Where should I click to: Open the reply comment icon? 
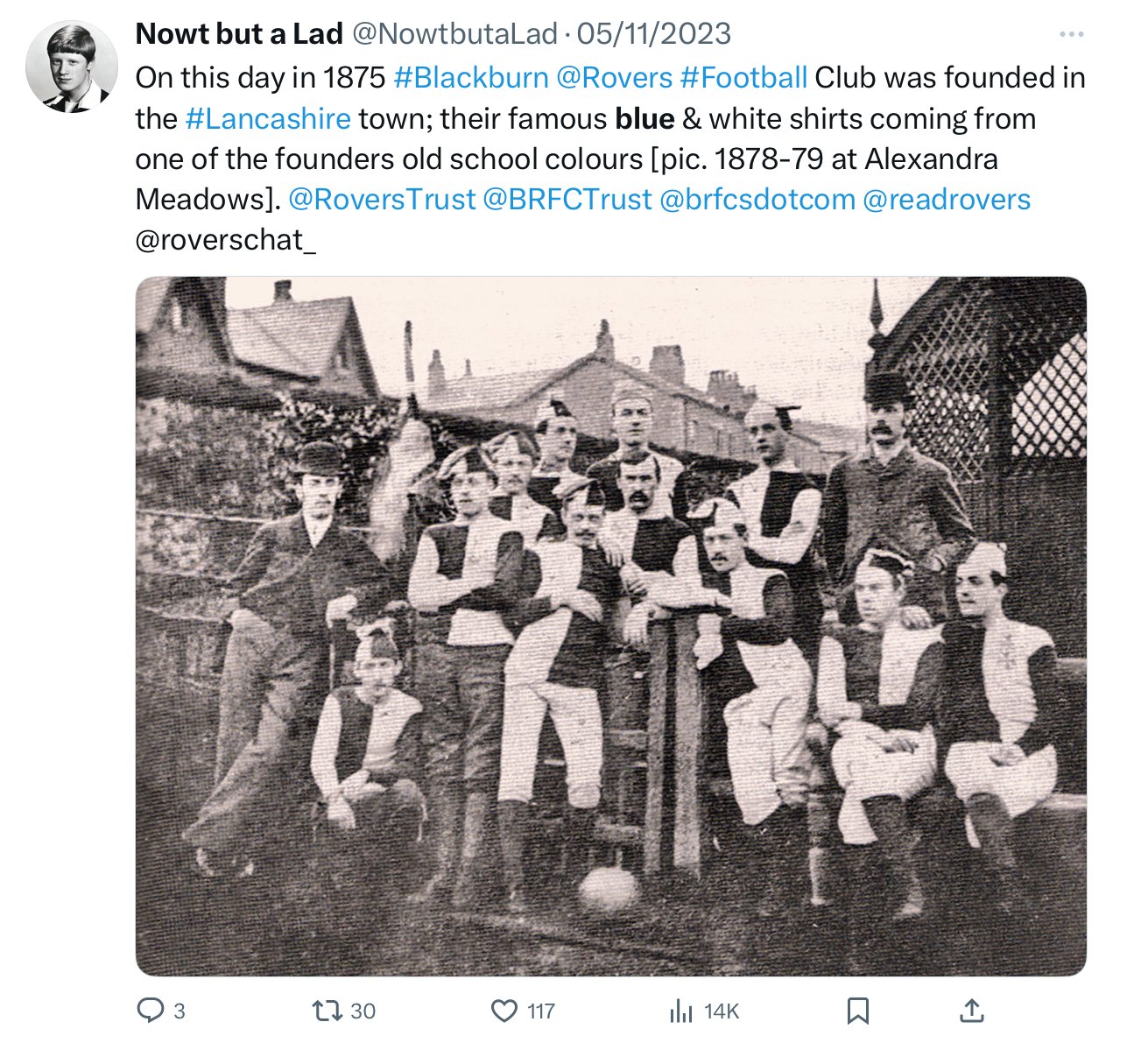151,1011
